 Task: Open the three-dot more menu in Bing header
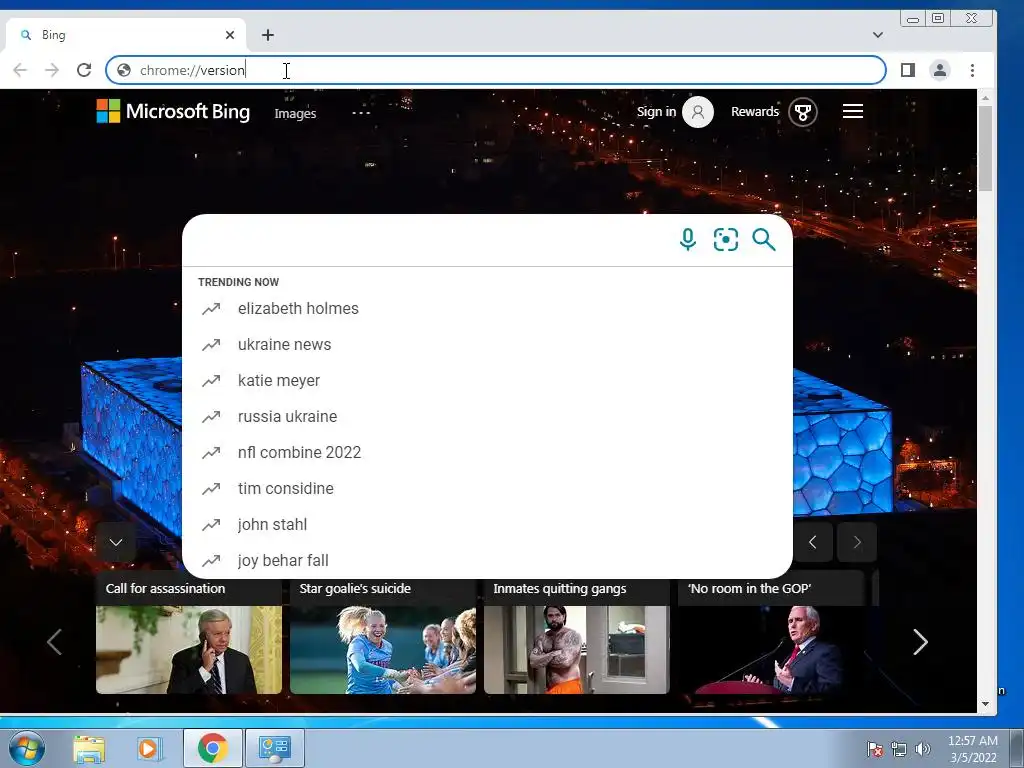pos(361,113)
